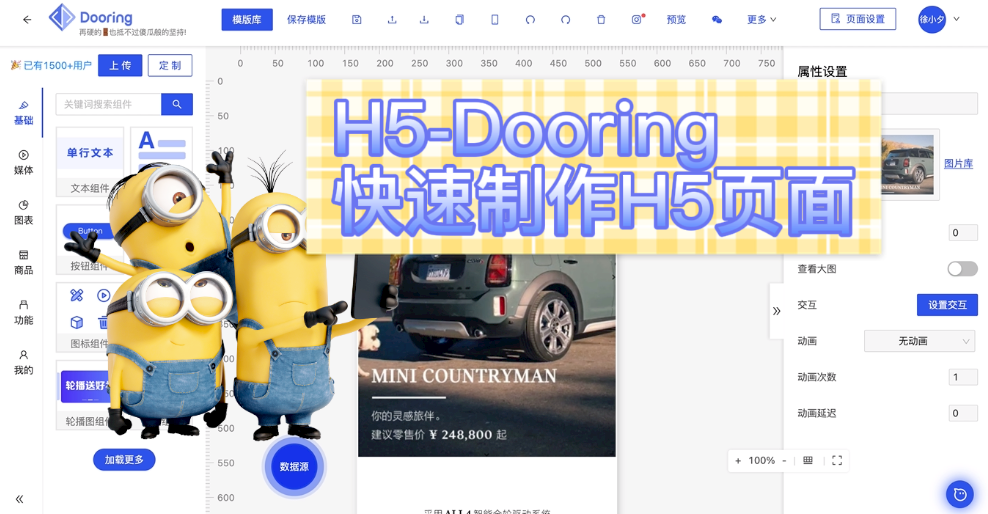Click the 设置交互 button
This screenshot has height=514, width=988.
click(947, 305)
